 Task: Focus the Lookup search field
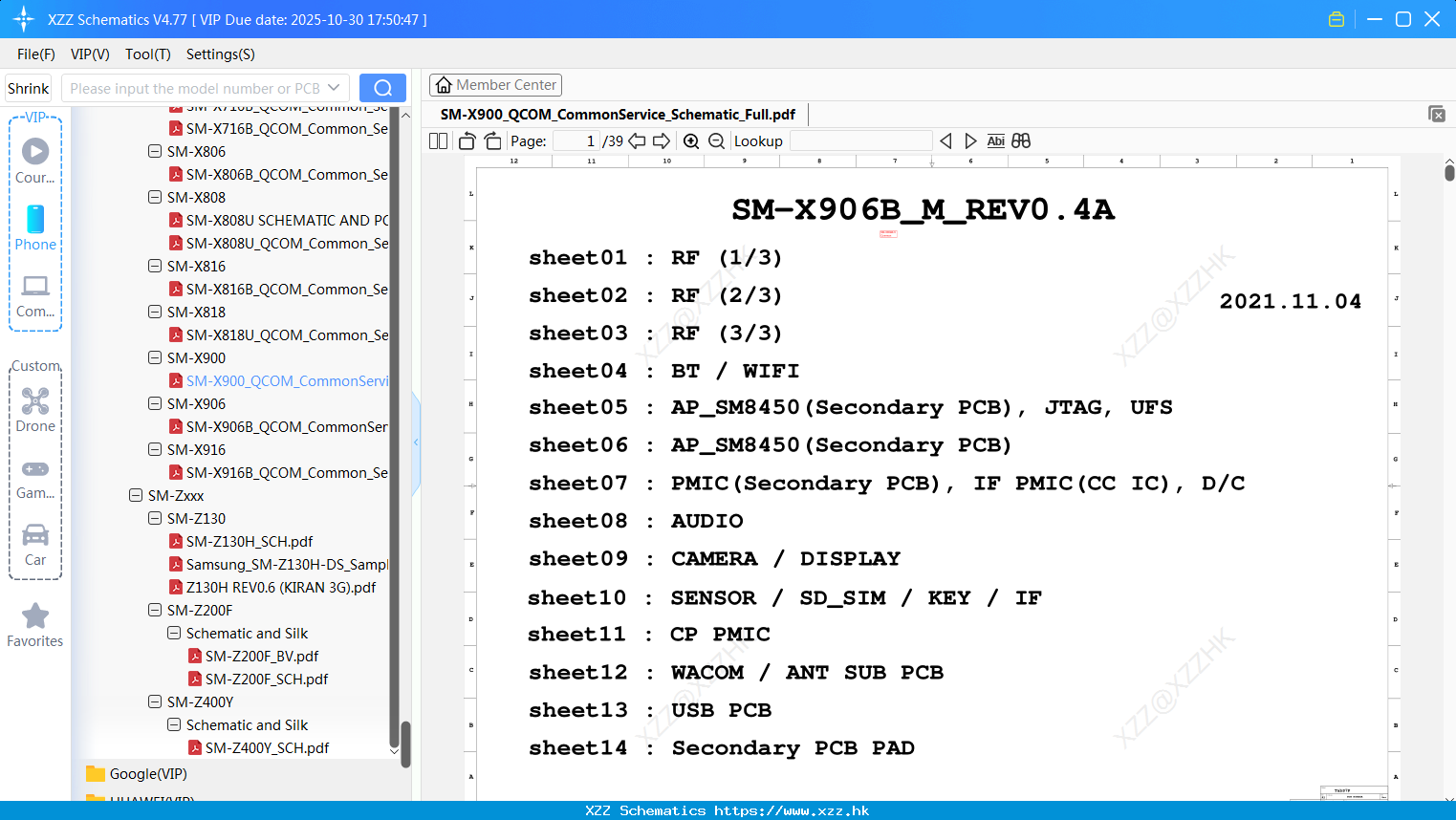click(860, 141)
